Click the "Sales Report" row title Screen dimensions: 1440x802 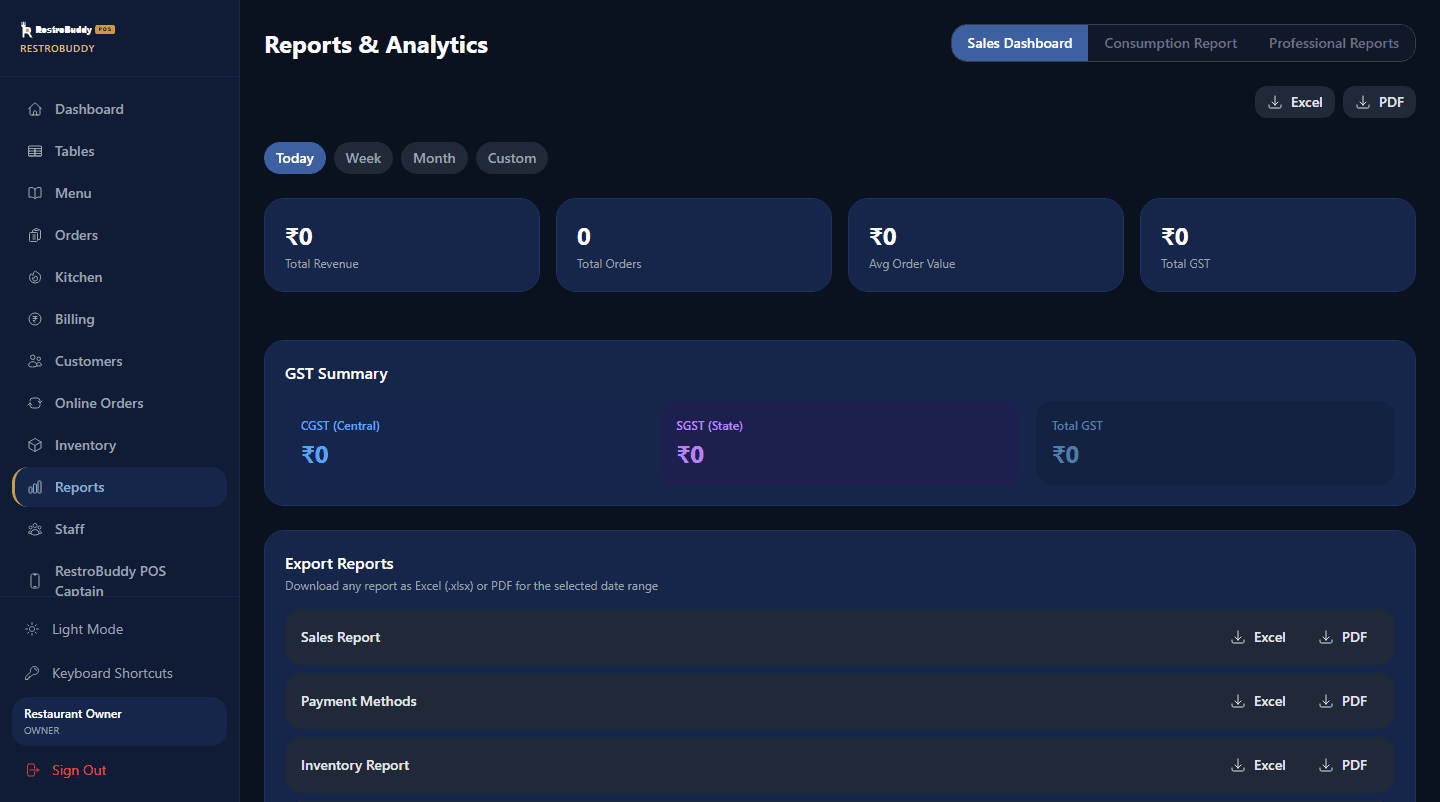pyautogui.click(x=340, y=637)
